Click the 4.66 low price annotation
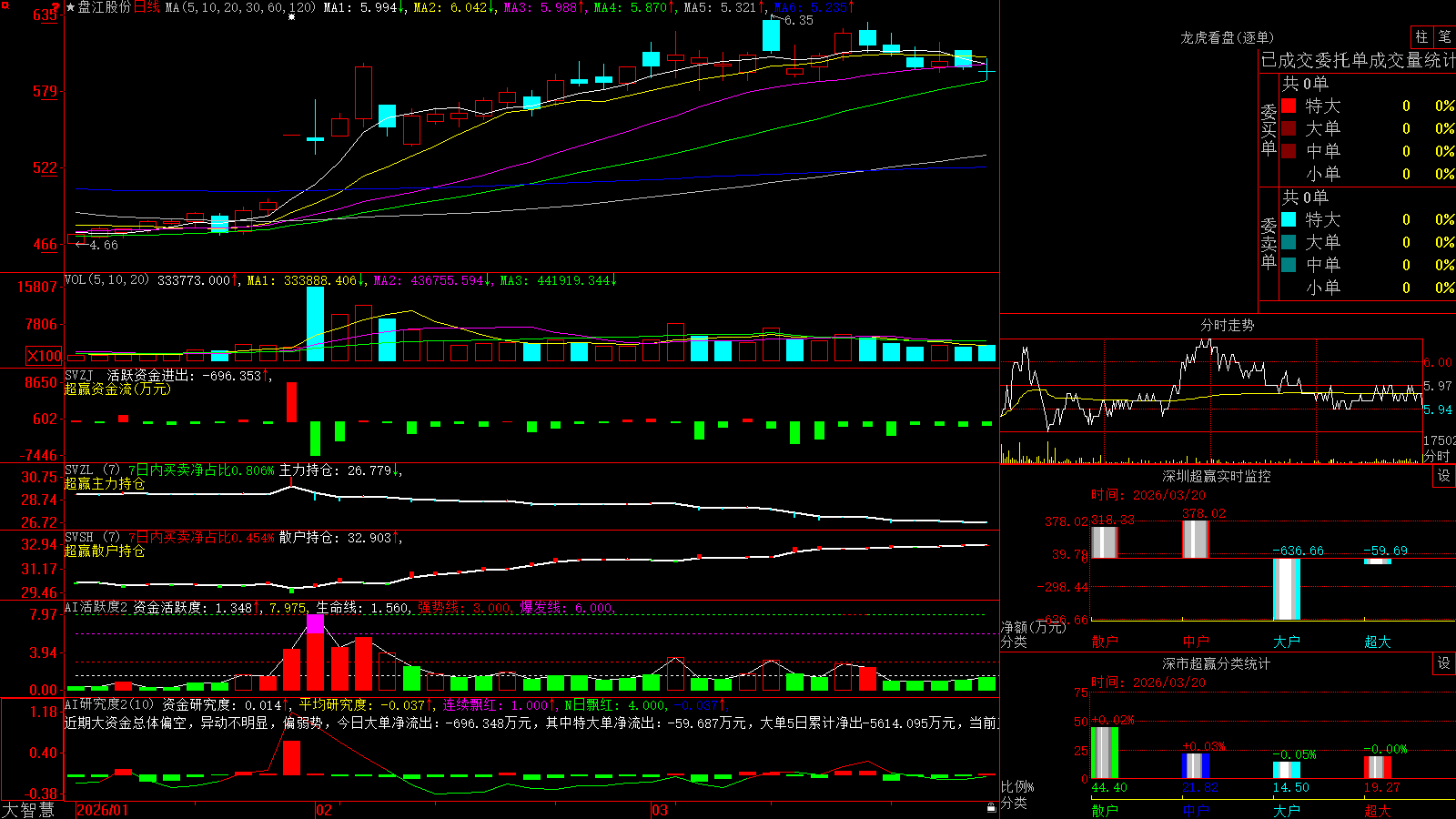 tap(103, 245)
